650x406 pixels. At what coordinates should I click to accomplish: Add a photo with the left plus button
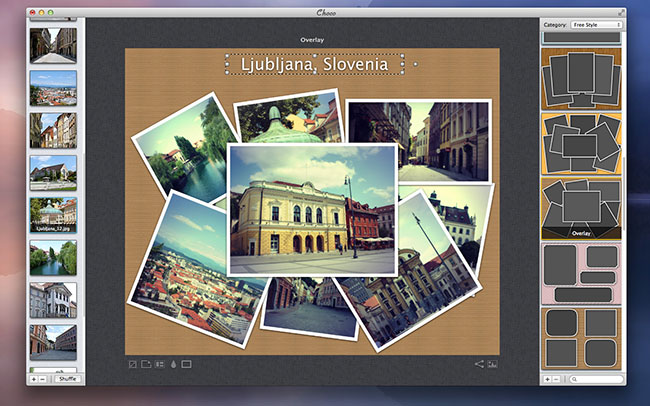[x=33, y=380]
